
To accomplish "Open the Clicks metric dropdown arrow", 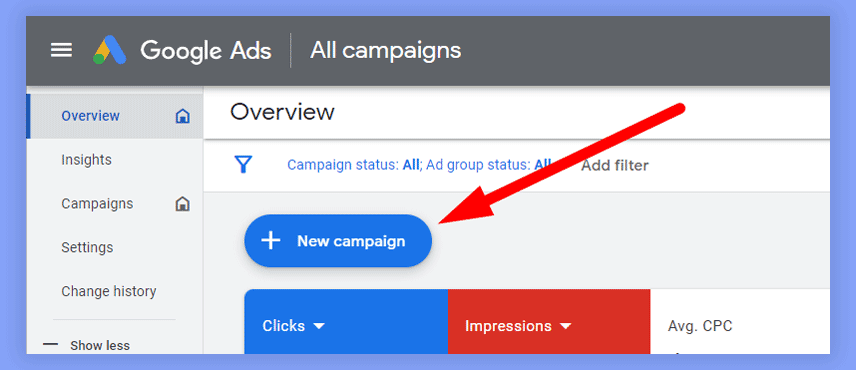I will coord(319,326).
